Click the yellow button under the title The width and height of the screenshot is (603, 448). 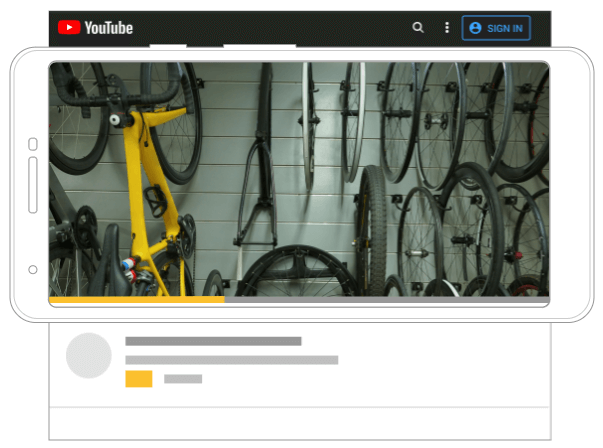[139, 379]
